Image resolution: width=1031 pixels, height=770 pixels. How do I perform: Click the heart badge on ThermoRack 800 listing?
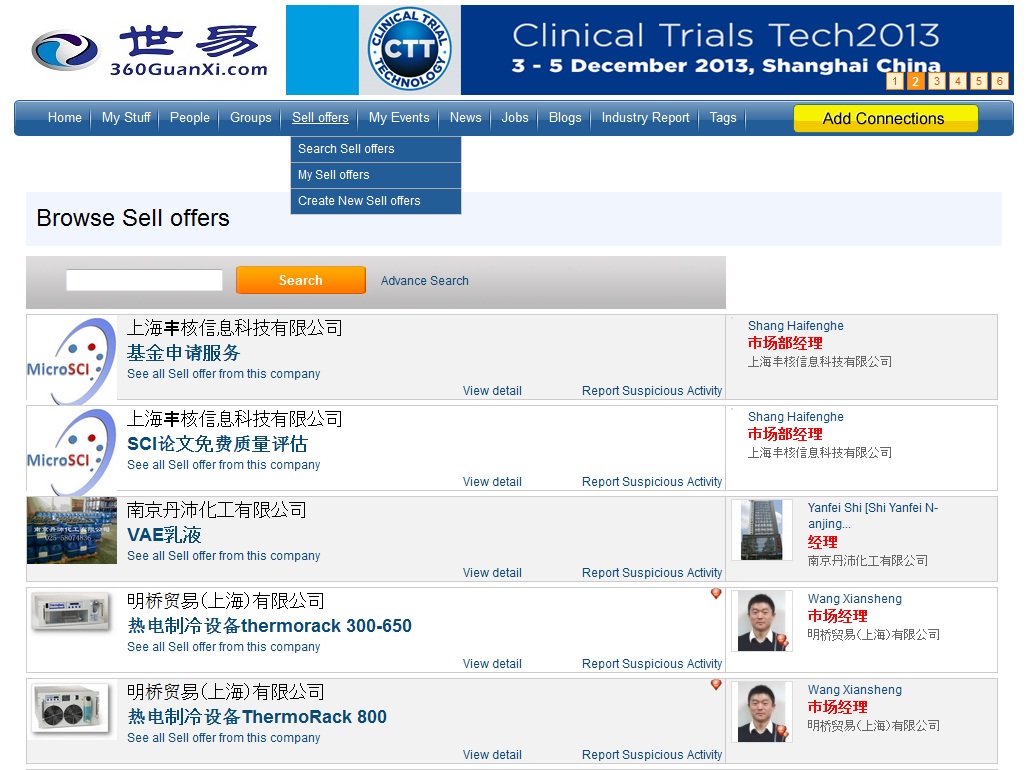pyautogui.click(x=716, y=685)
